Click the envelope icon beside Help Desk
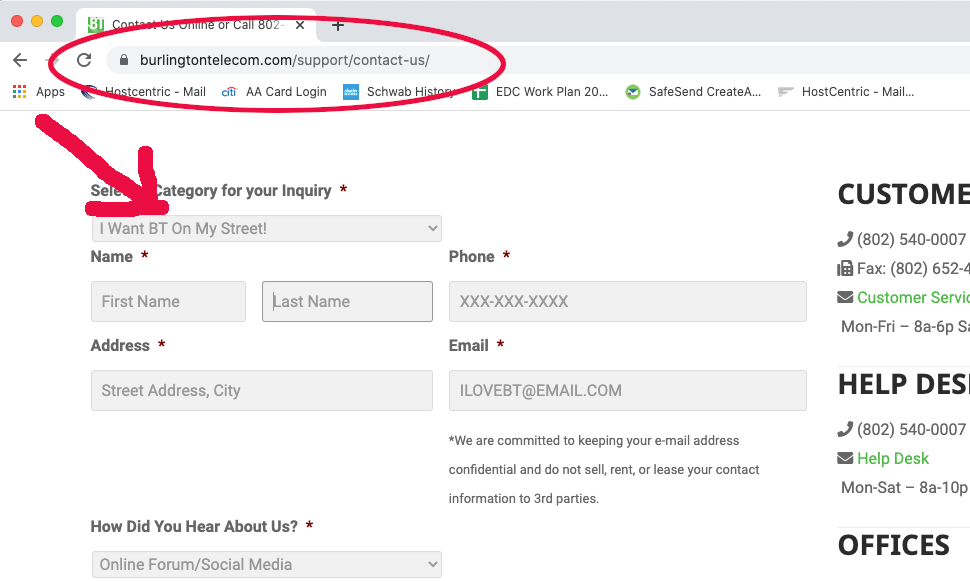The image size is (970, 581). click(845, 458)
